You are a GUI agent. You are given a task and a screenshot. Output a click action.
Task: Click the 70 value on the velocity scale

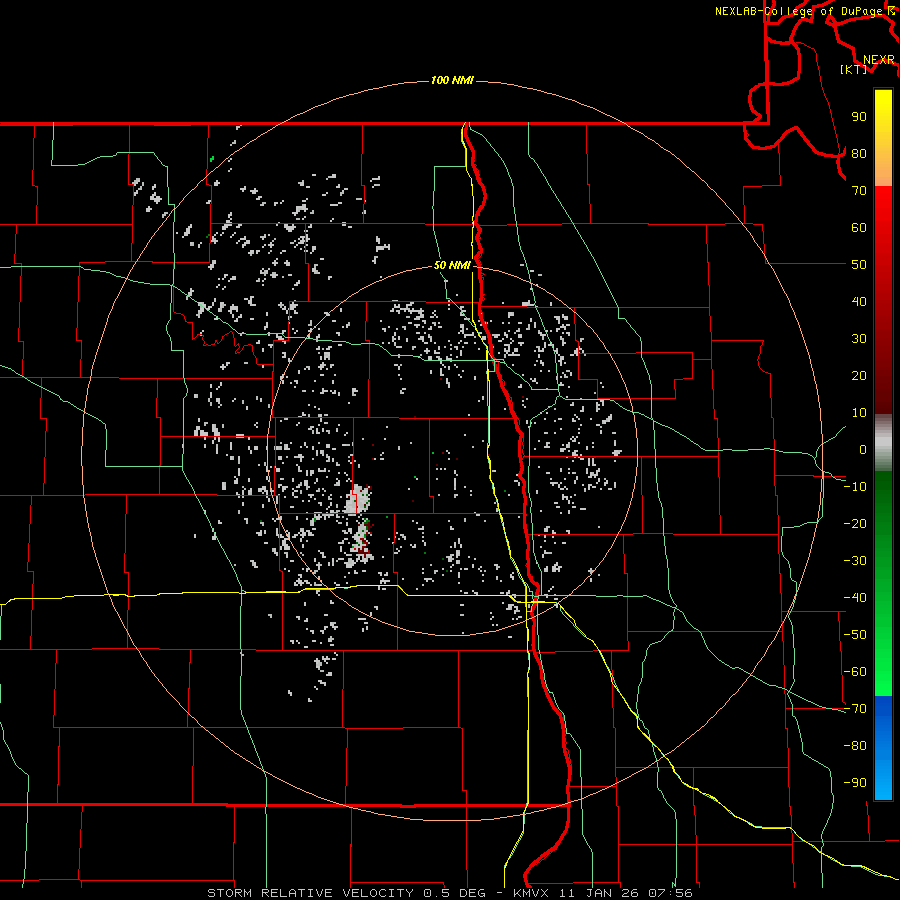(859, 191)
